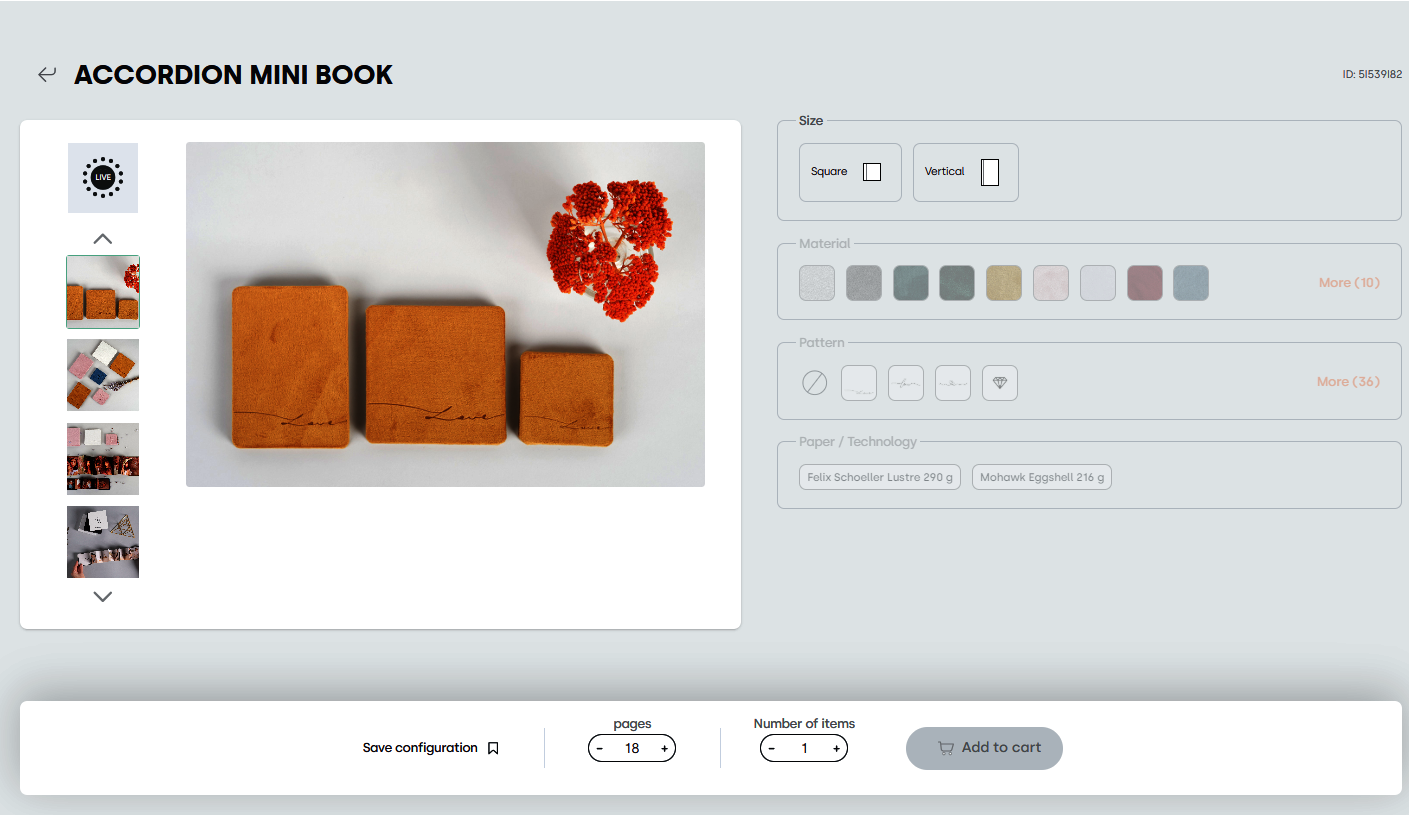Screen dimensions: 1409x815
Task: Click the main product image
Action: (445, 314)
